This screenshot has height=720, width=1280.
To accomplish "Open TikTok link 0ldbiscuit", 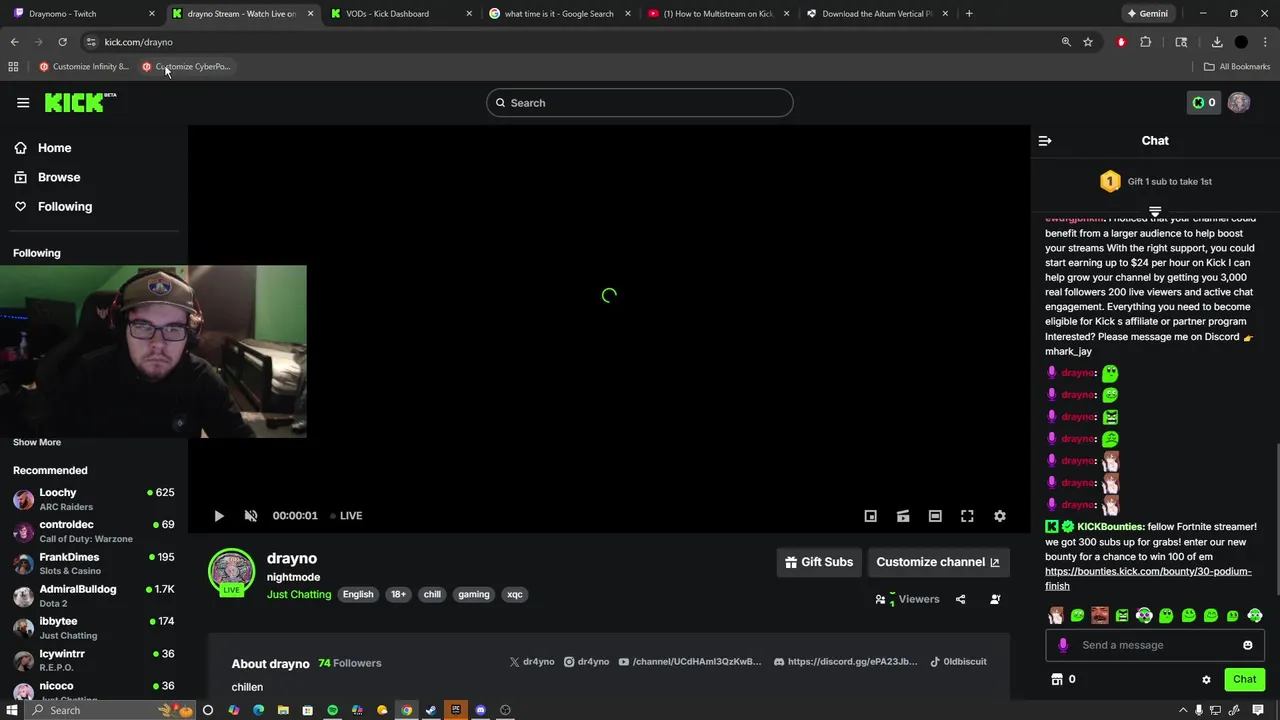I will 958,662.
